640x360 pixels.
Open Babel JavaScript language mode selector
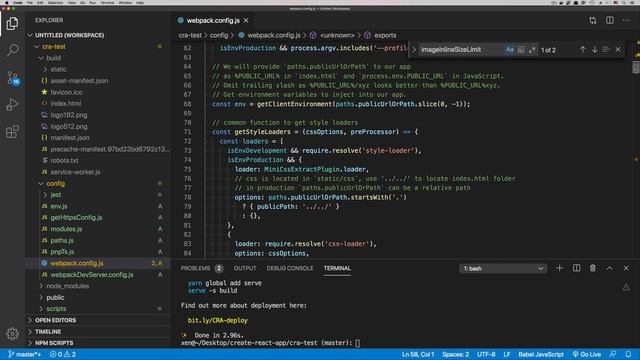(541, 354)
